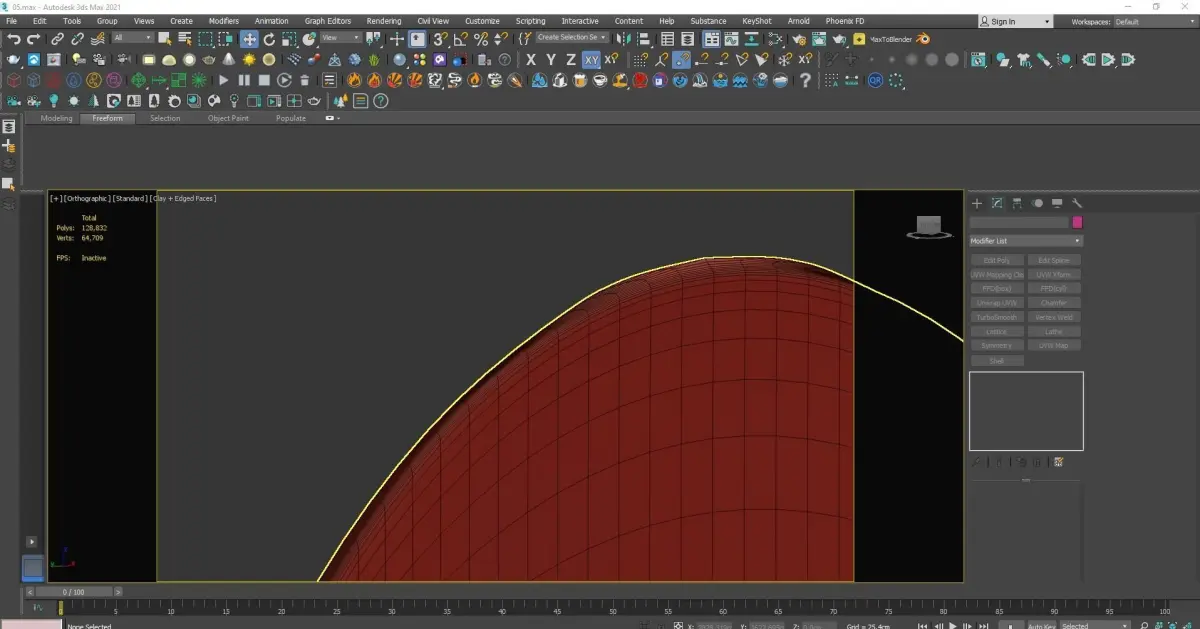This screenshot has width=1200, height=629.
Task: Click the TurboSmooth modifier button
Action: click(996, 317)
